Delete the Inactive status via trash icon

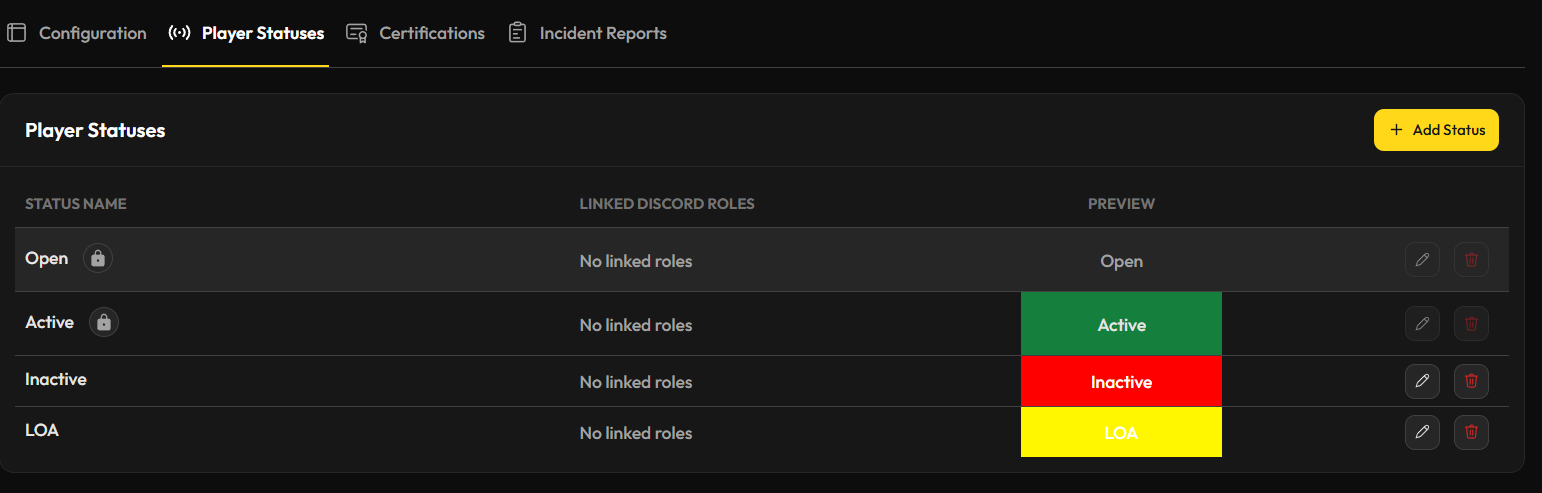coord(1471,381)
